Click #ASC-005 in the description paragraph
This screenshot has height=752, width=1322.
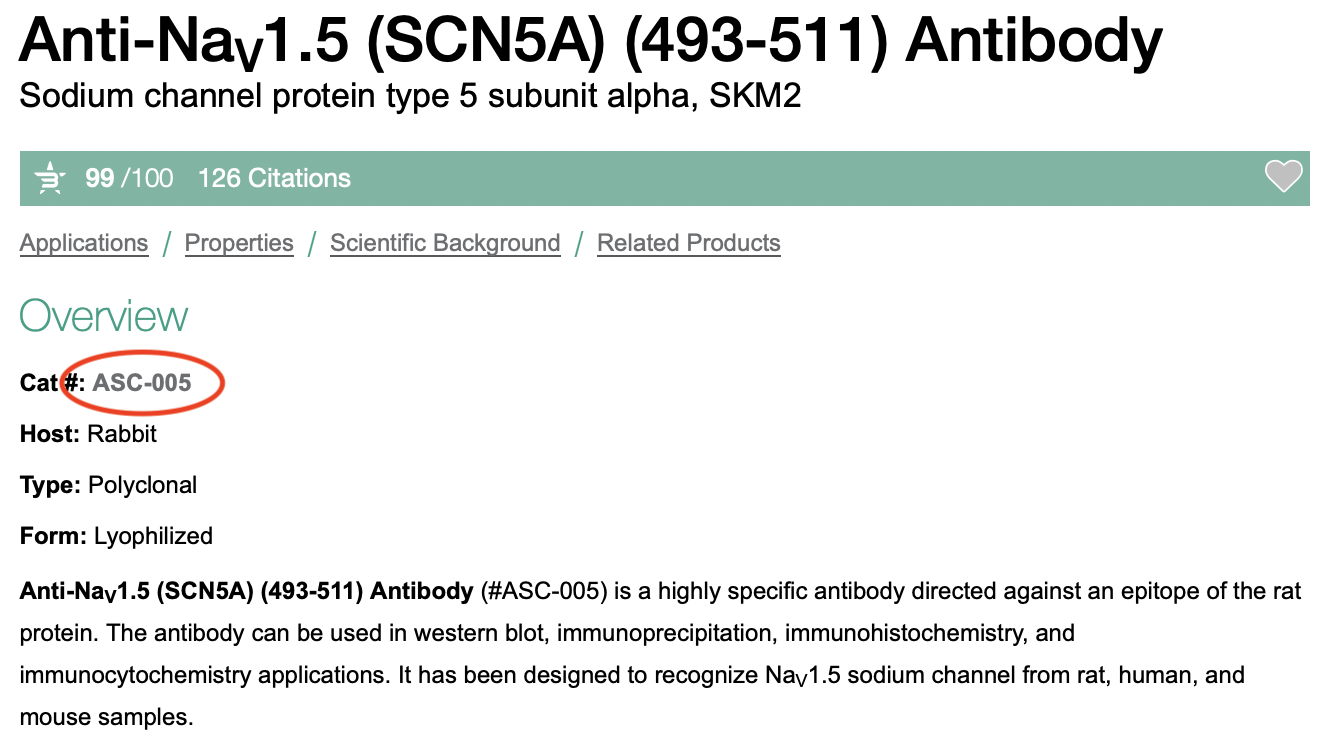point(544,591)
